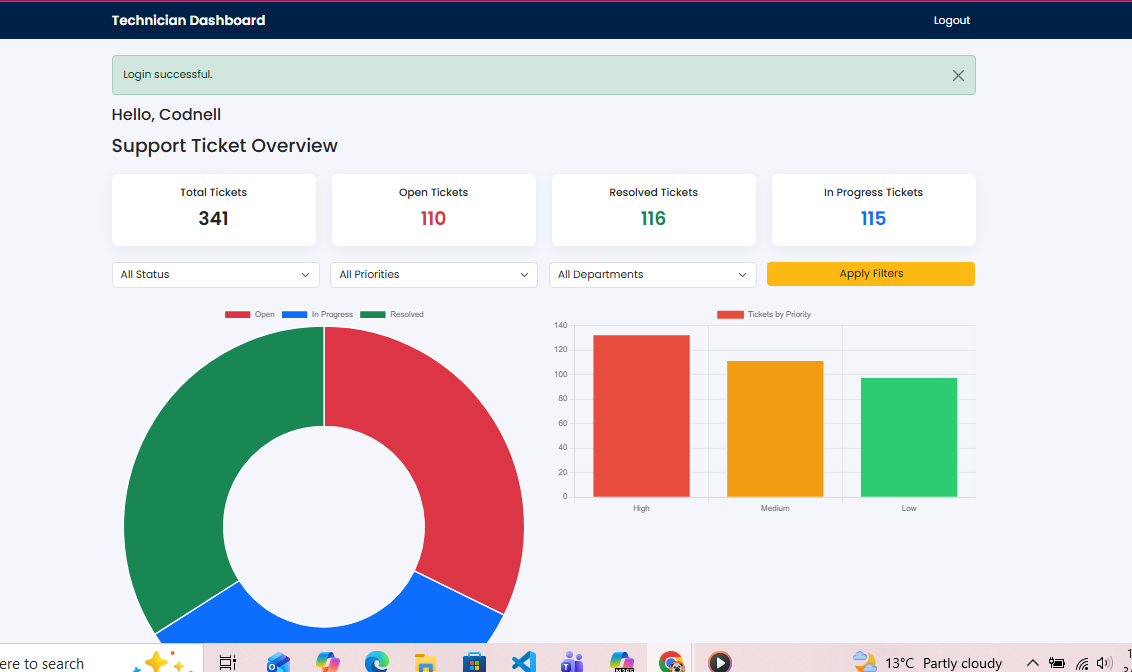Viewport: 1132px width, 672px height.
Task: Click the In Progress Tickets count 115
Action: [x=873, y=218]
